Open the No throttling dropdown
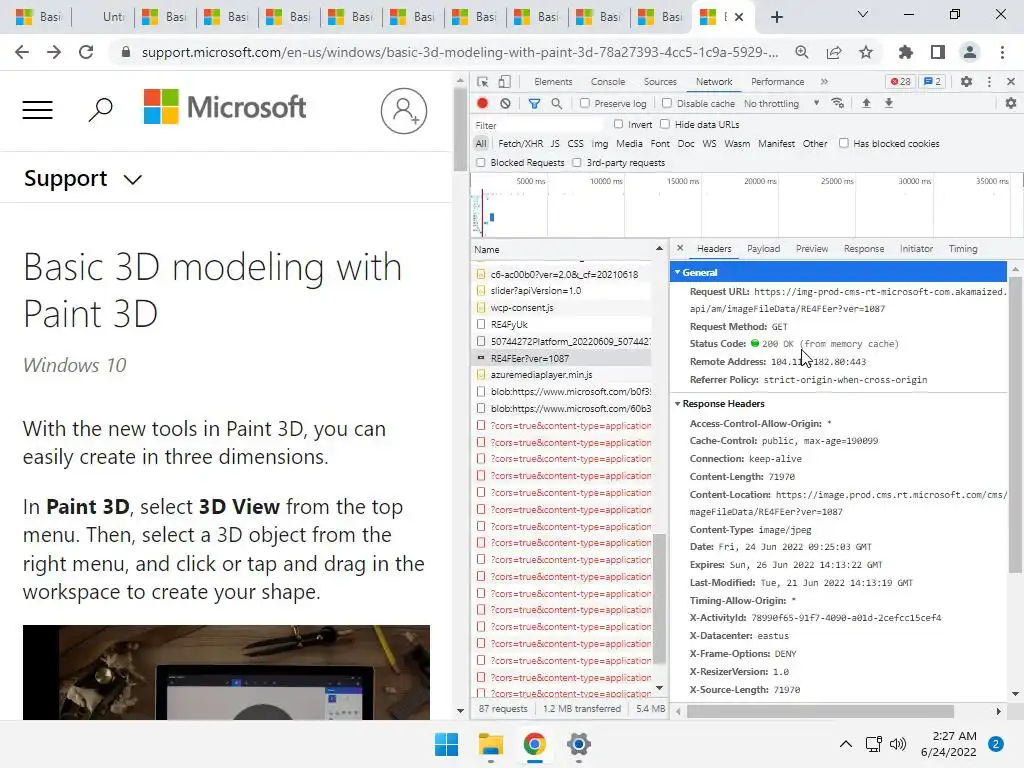Viewport: 1024px width, 768px height. [781, 103]
